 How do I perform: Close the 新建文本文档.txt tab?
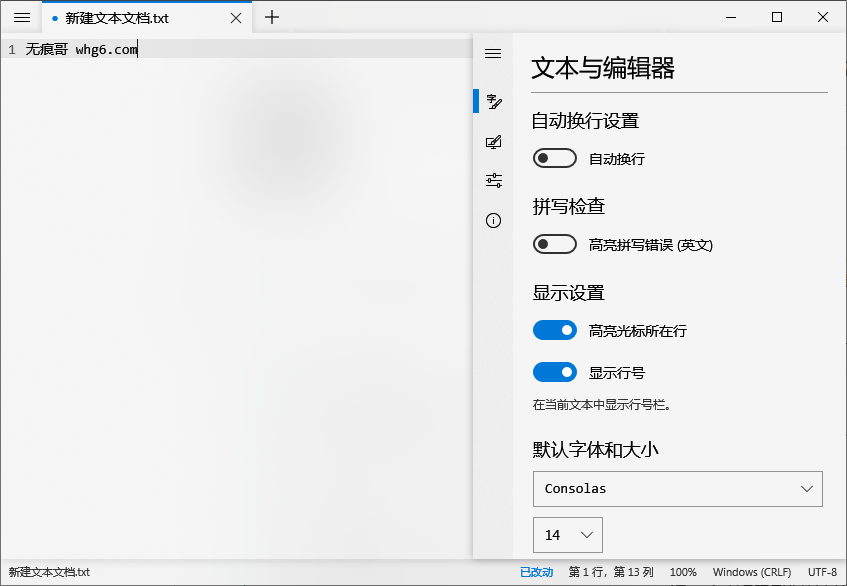(x=235, y=17)
